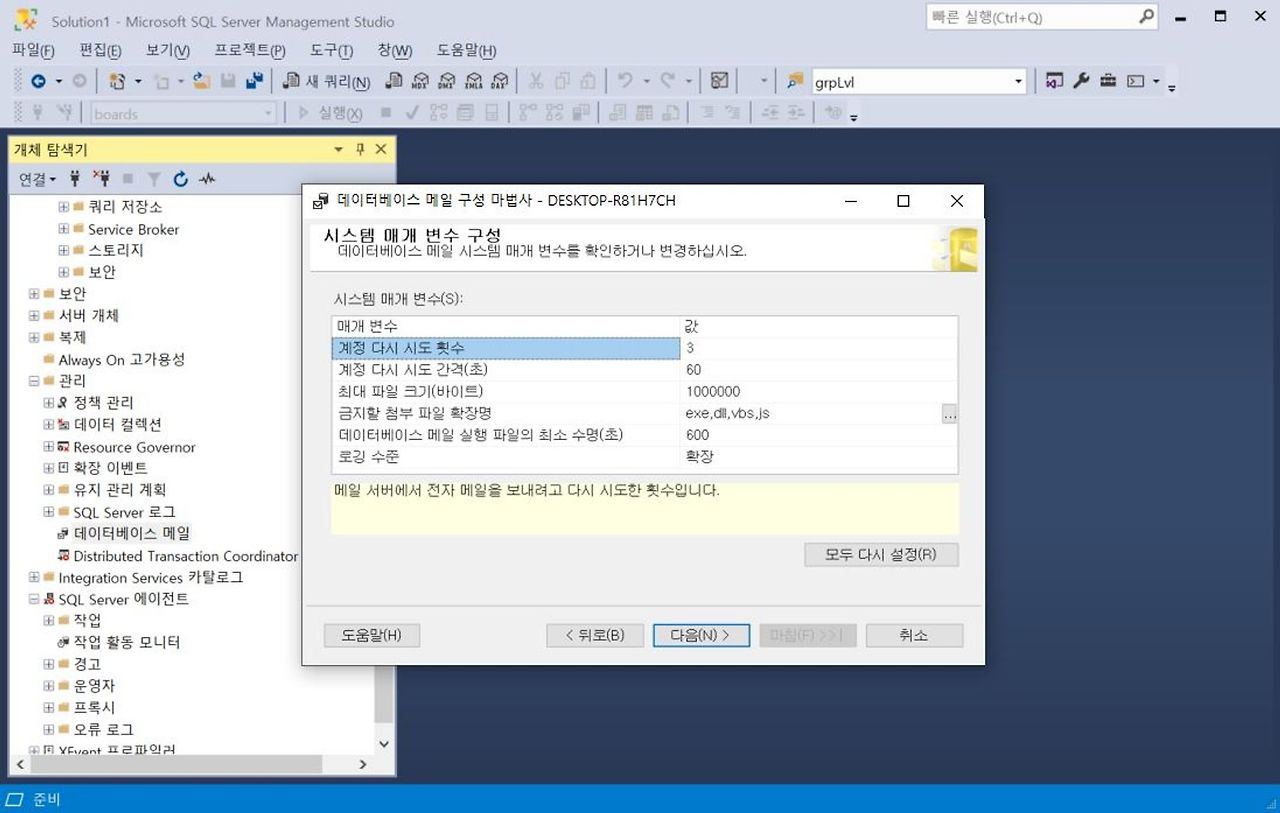Open the 프로젝트(P) menu

[x=250, y=51]
